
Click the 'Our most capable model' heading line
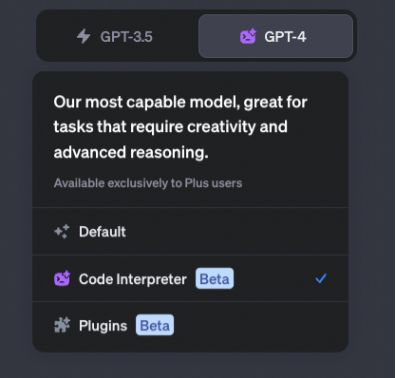pyautogui.click(x=180, y=102)
